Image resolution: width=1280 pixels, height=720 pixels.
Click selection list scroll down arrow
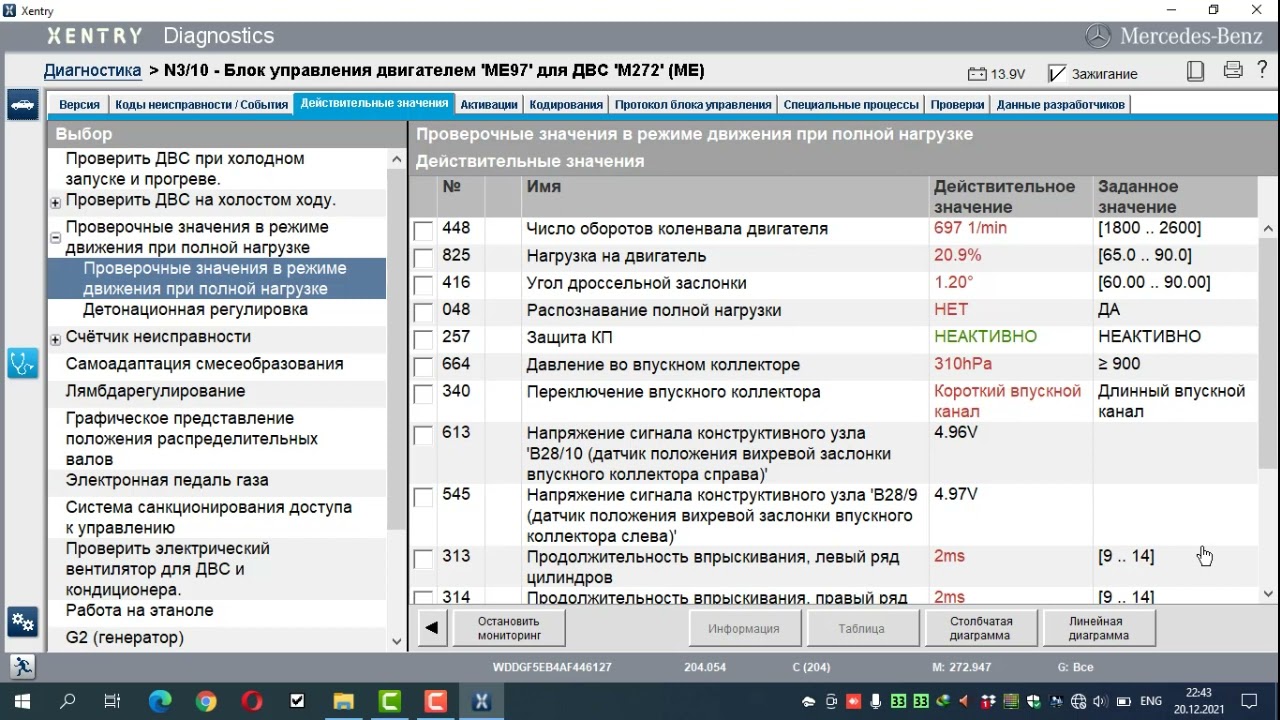click(396, 642)
